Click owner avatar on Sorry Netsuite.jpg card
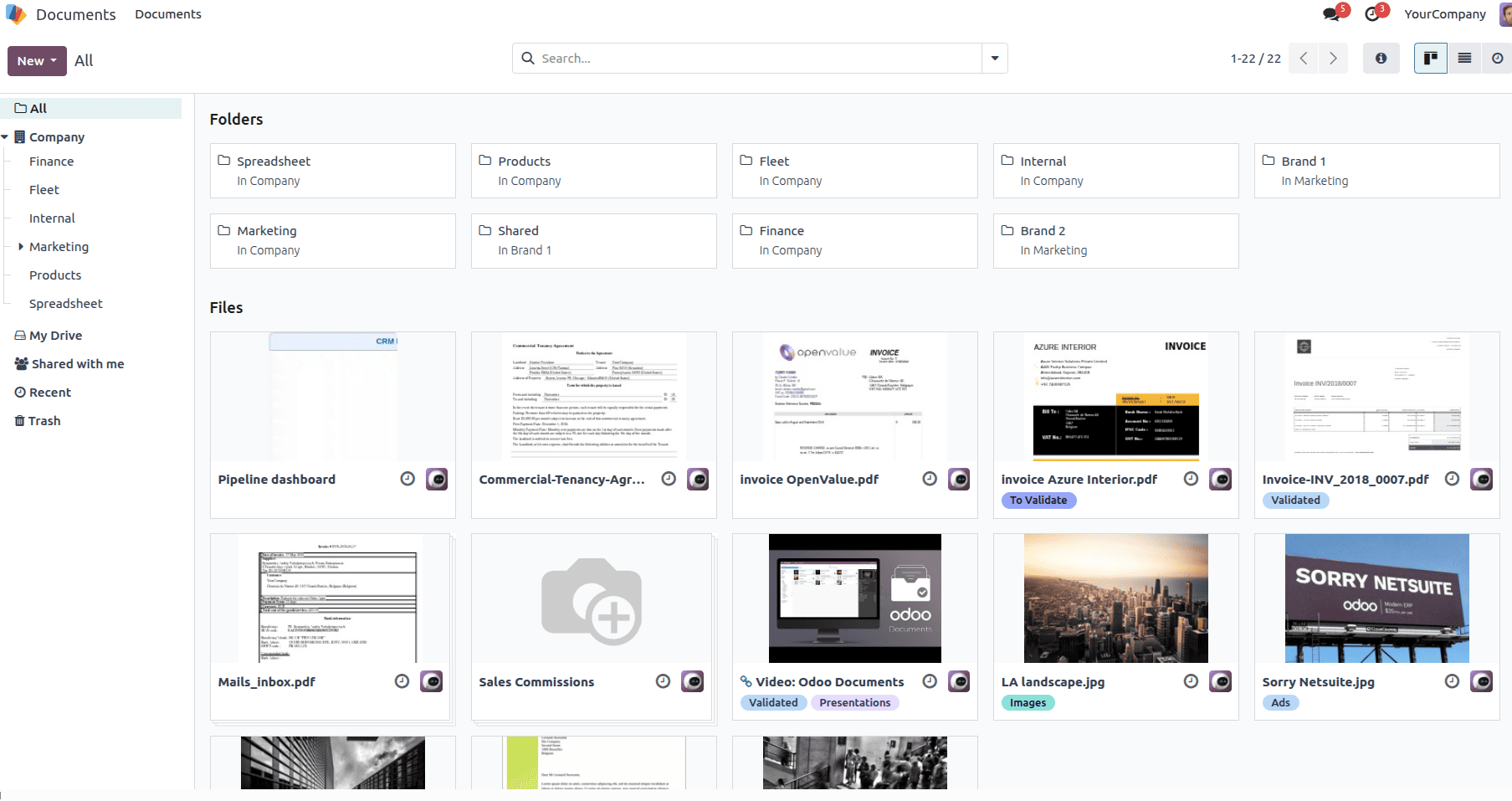The width and height of the screenshot is (1512, 801). coord(1482,681)
